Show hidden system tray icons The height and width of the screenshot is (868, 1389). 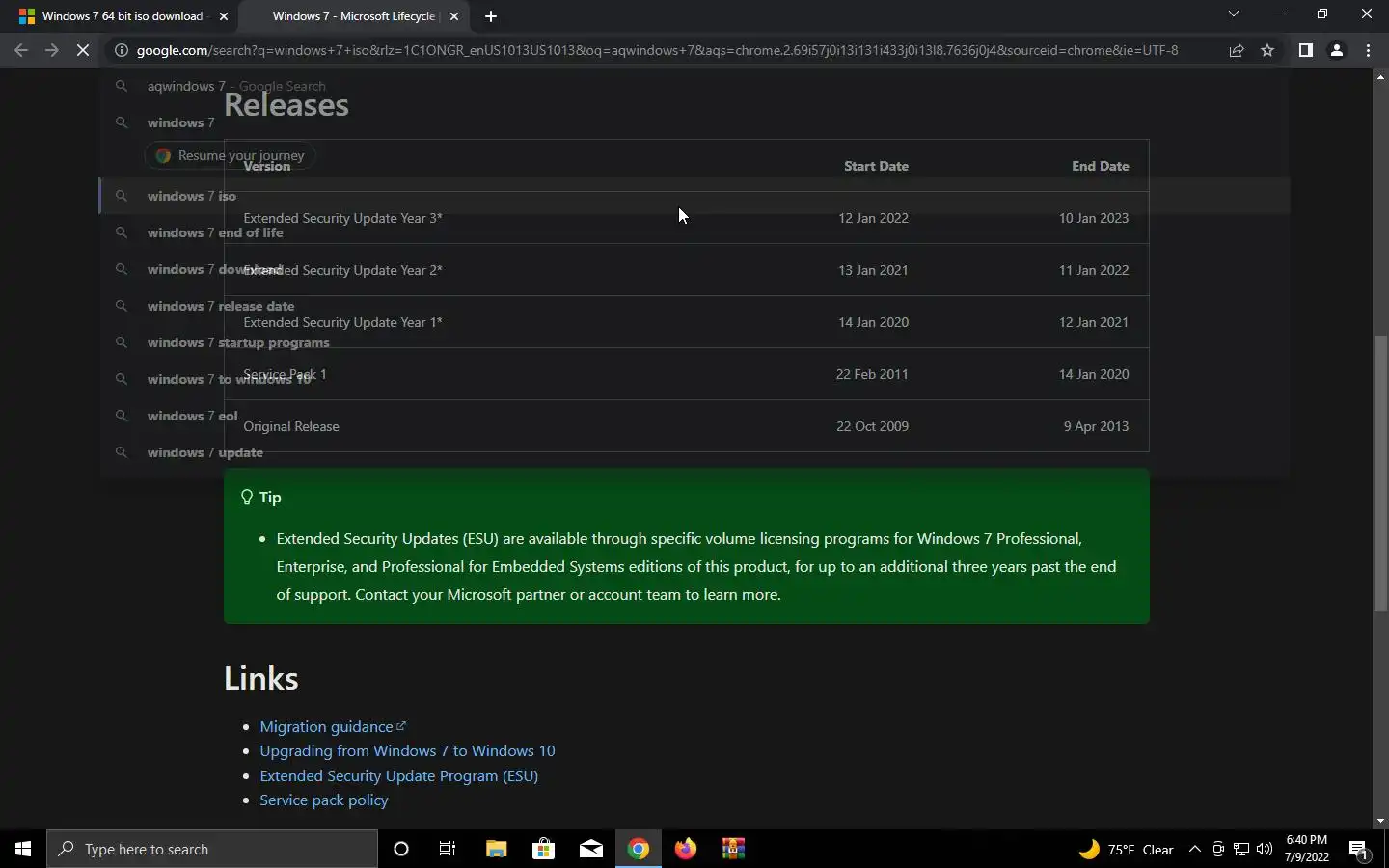[x=1194, y=849]
